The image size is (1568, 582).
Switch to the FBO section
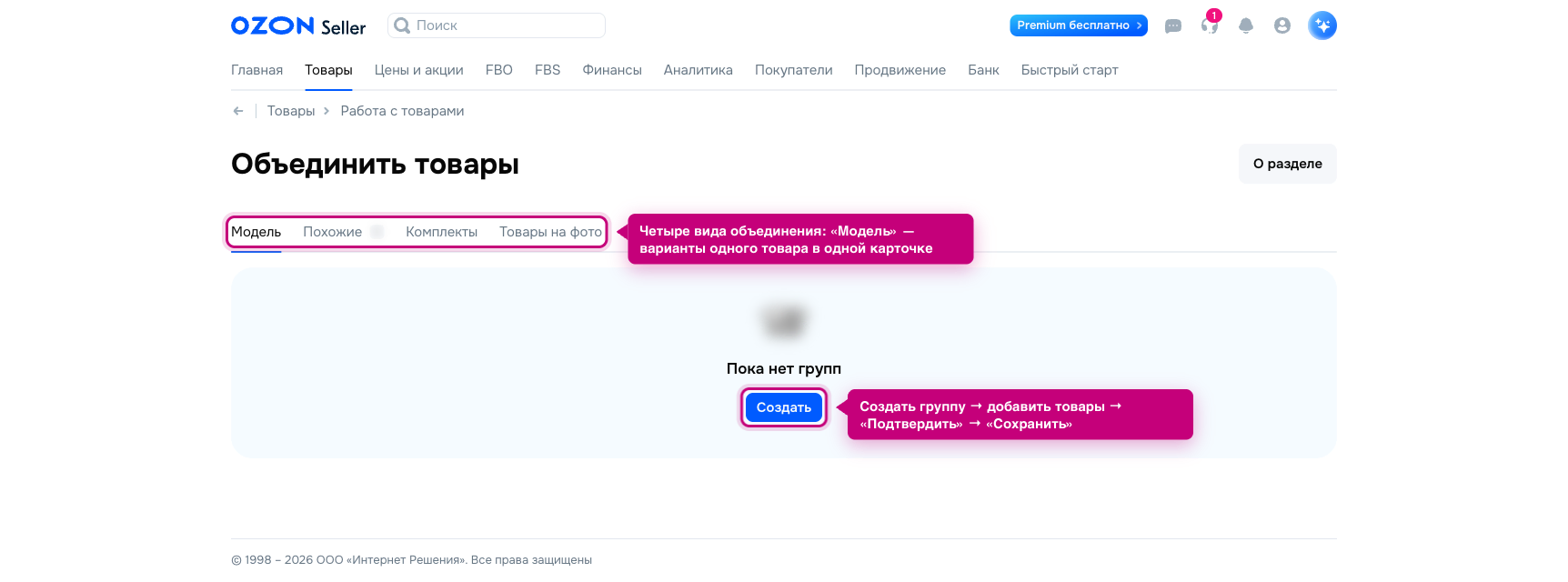click(499, 70)
